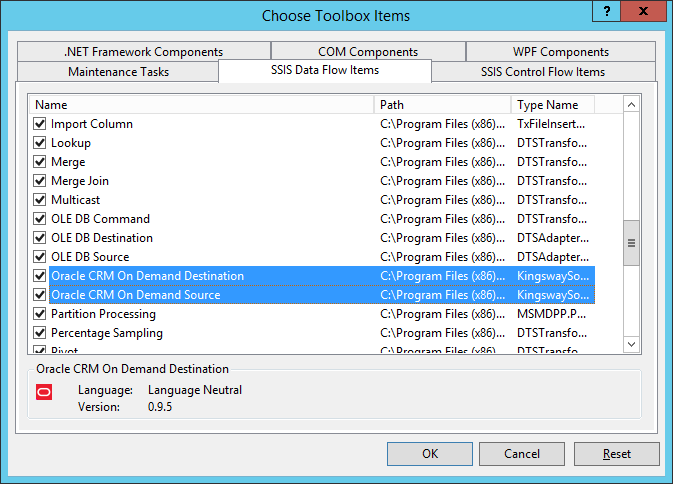Click the scrollbar up arrow
Viewport: 673px width, 484px height.
(x=631, y=105)
